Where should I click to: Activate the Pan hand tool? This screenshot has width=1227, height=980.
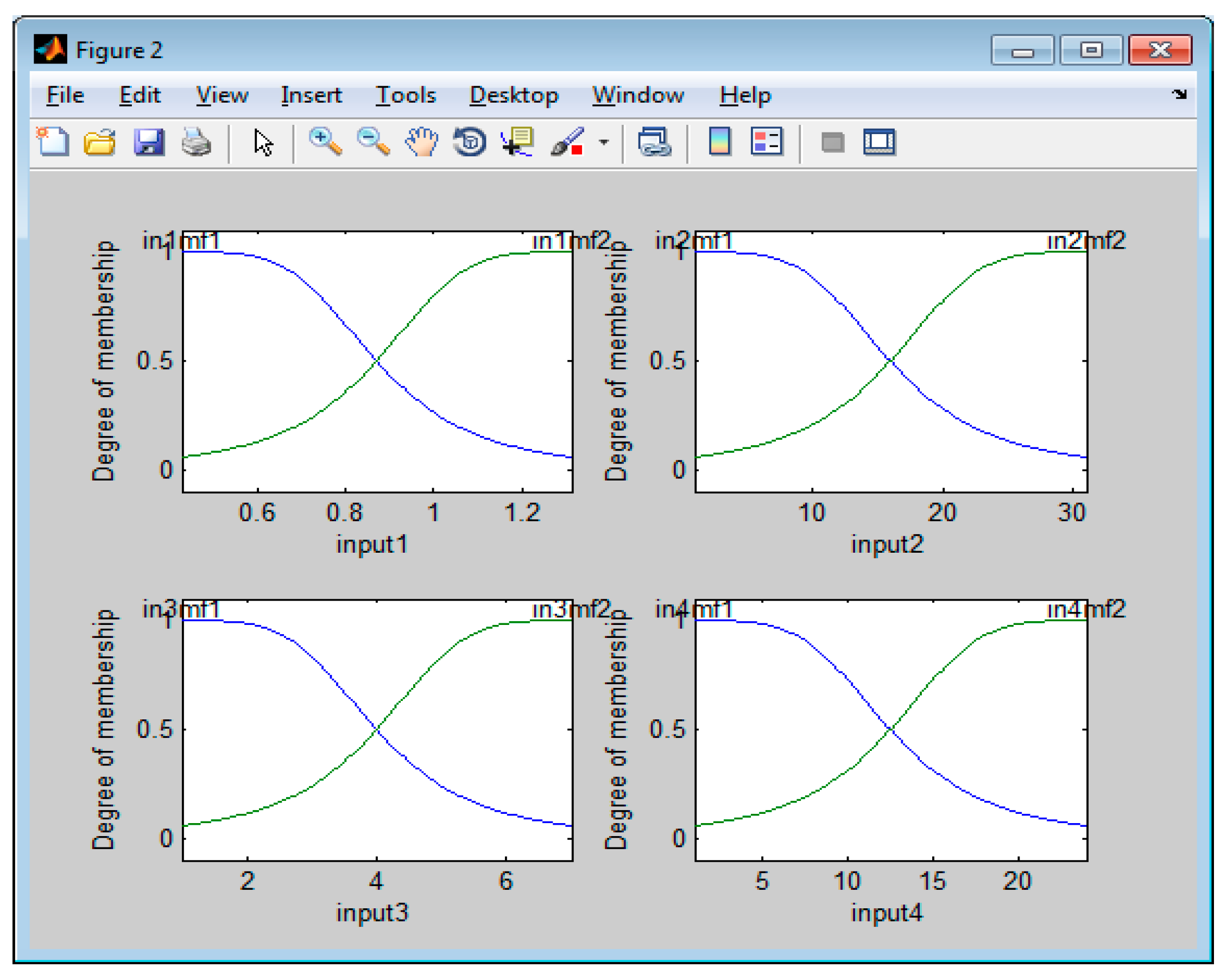coord(422,142)
